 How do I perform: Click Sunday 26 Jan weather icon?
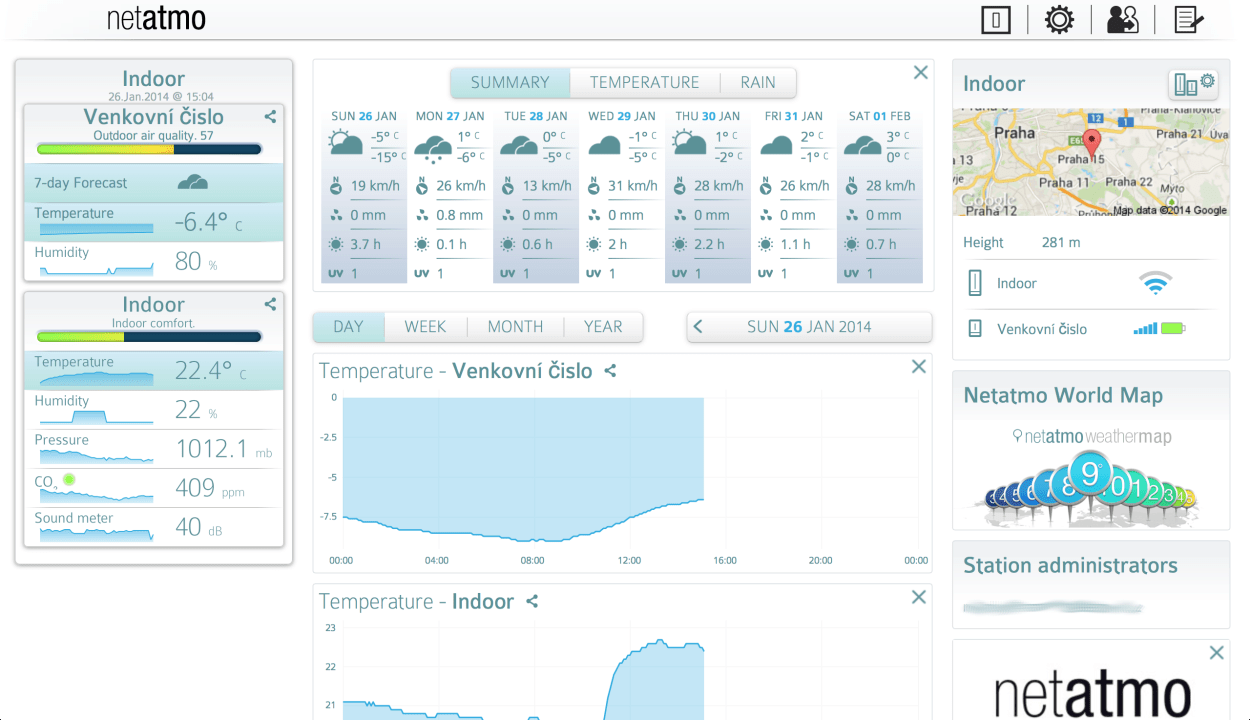click(x=346, y=144)
